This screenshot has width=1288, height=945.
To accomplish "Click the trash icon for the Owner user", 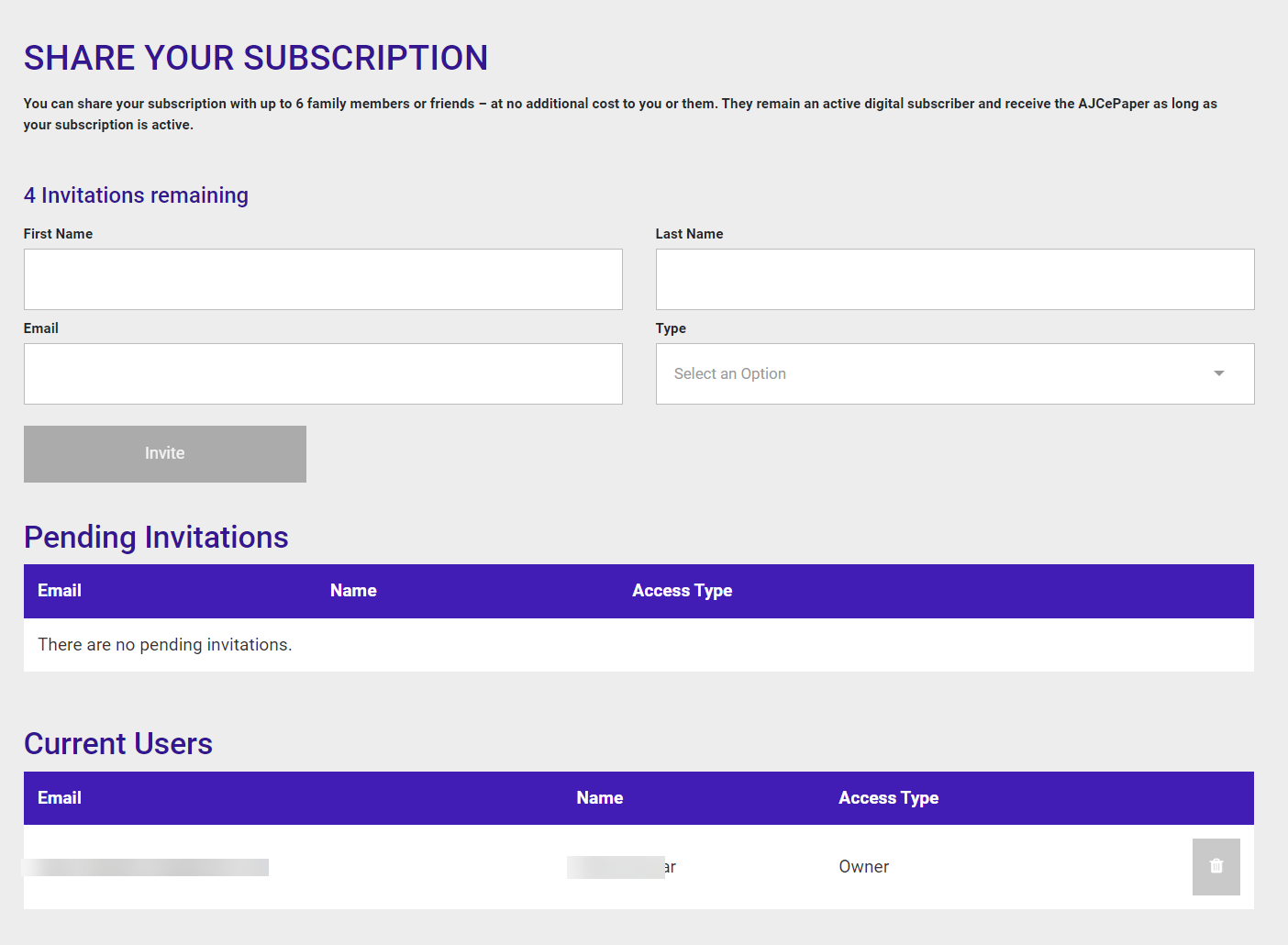I will [1216, 866].
